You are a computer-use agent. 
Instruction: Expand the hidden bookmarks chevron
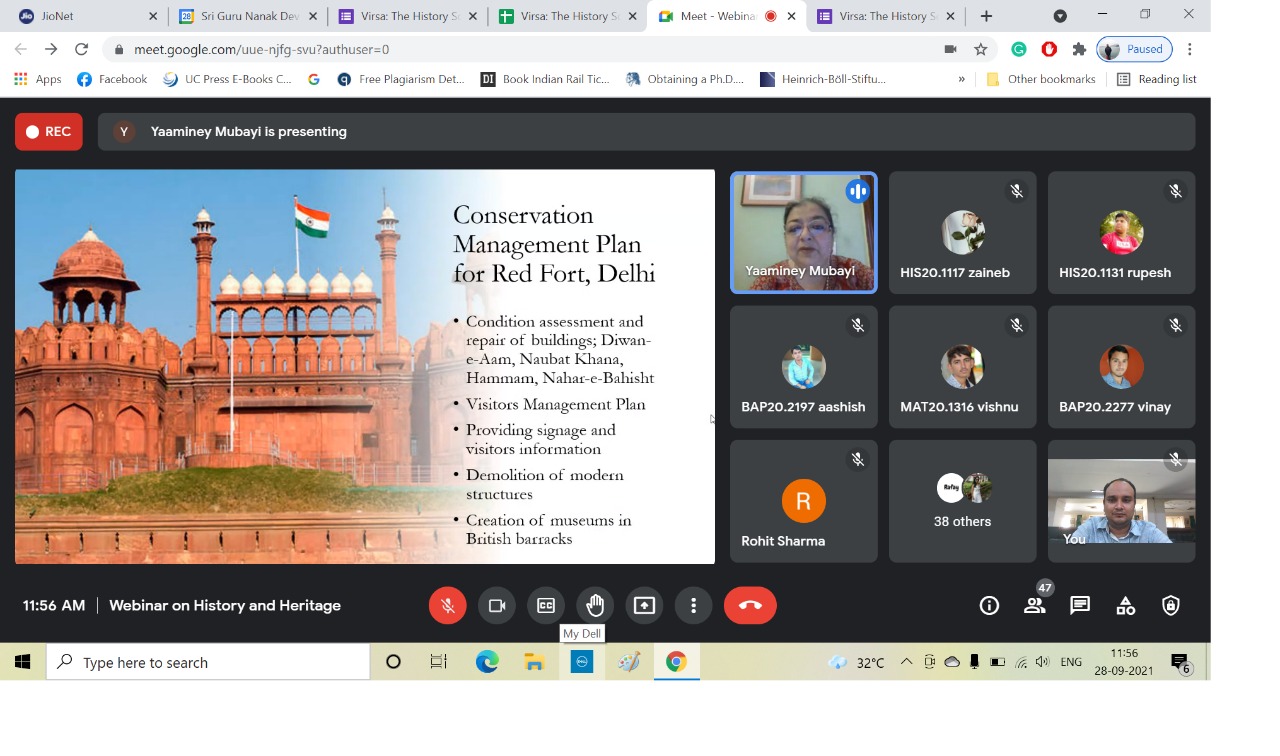pyautogui.click(x=961, y=80)
